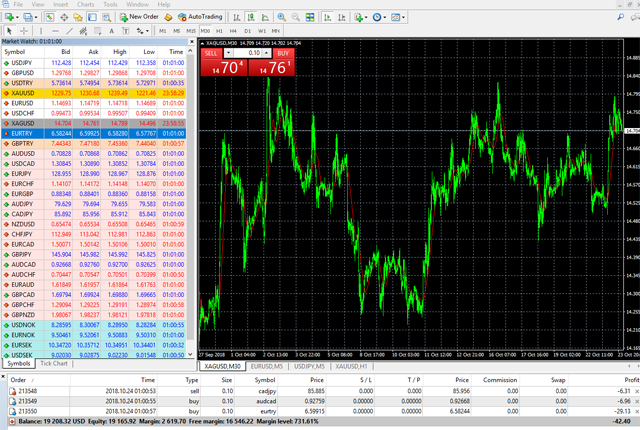The height and width of the screenshot is (430, 640).
Task: Toggle the Data Window icon
Action: (64, 17)
